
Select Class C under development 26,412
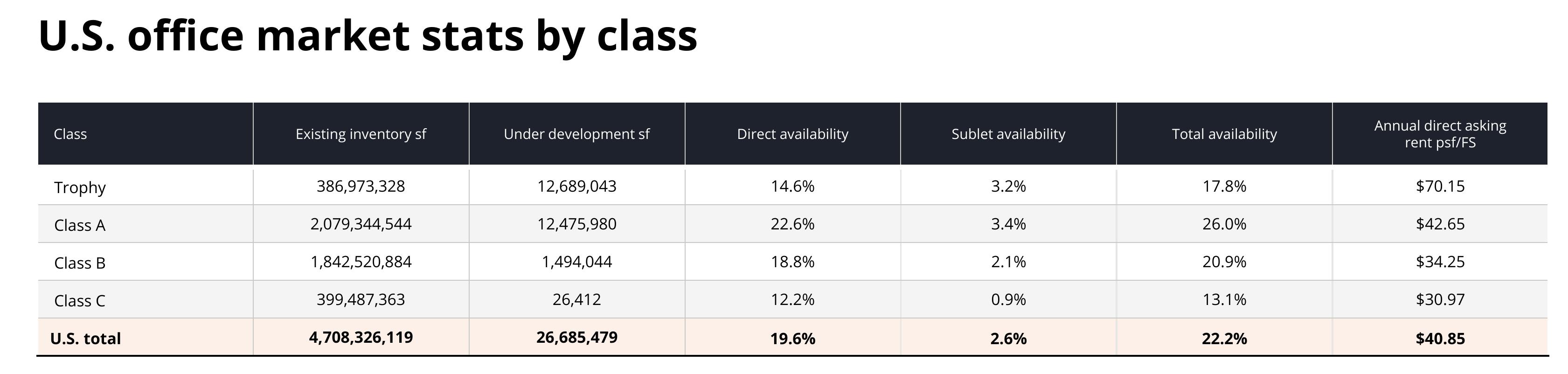pos(576,299)
